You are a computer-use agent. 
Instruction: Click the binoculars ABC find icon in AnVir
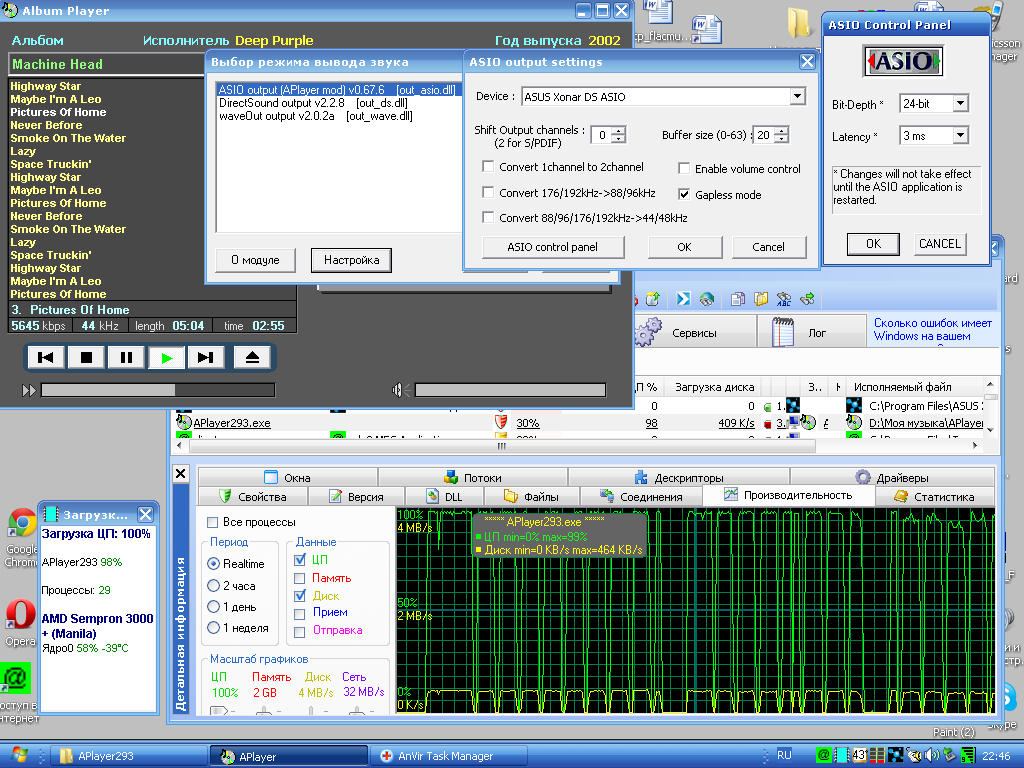(784, 299)
